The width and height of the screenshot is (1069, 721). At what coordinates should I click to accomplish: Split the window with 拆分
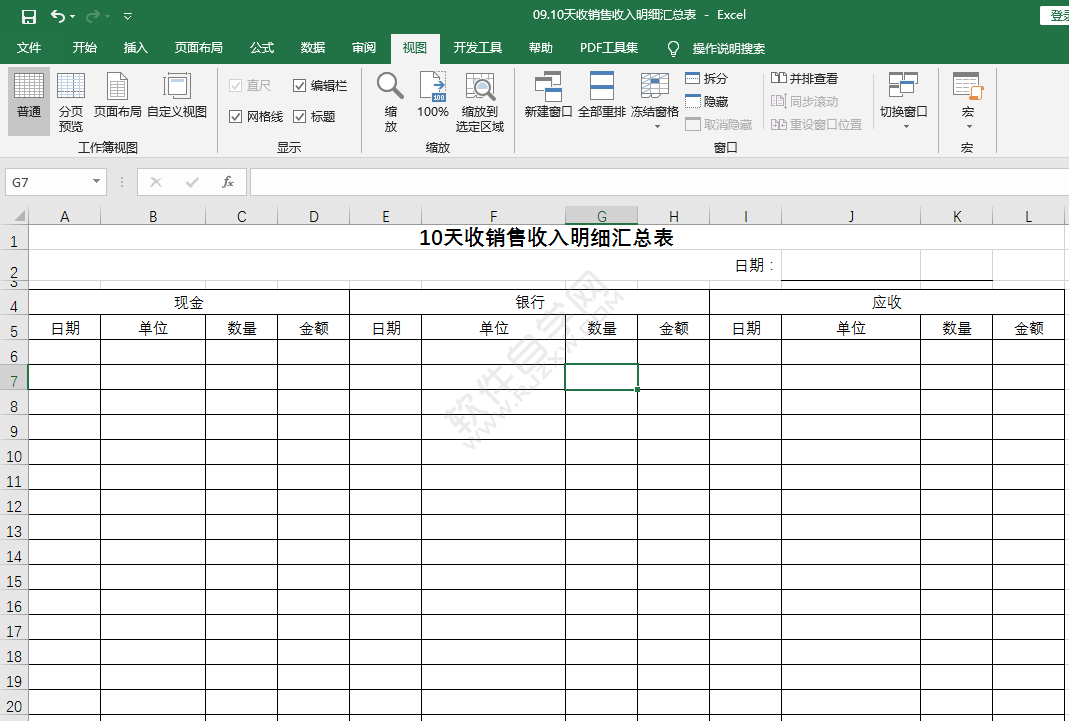706,78
